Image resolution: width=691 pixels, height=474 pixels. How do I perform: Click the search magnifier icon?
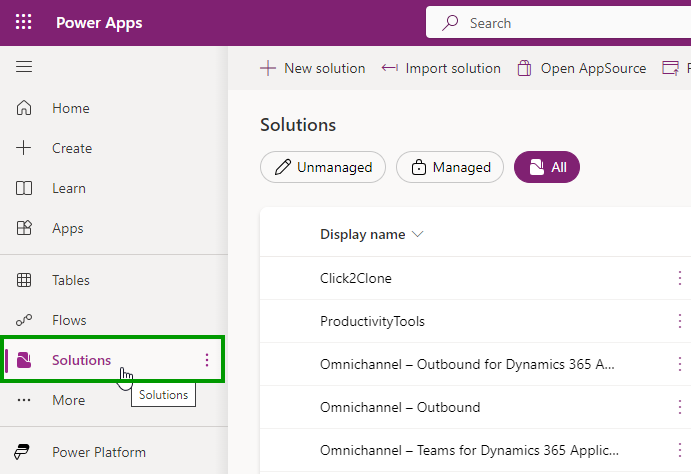(x=450, y=22)
